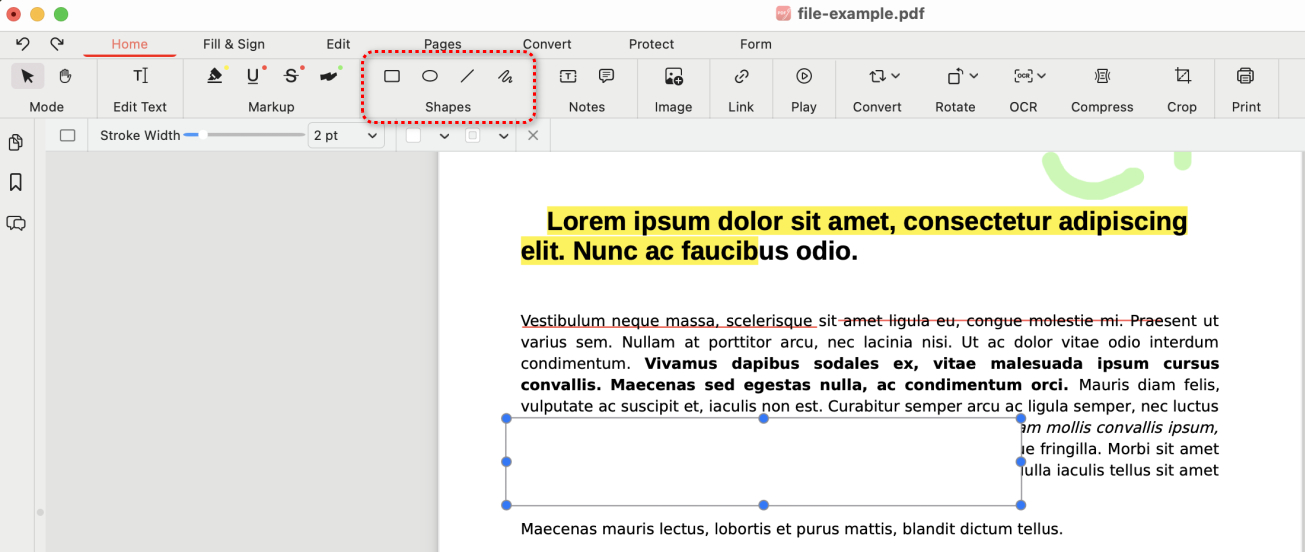Expand the OCR dropdown arrow

coord(1042,76)
